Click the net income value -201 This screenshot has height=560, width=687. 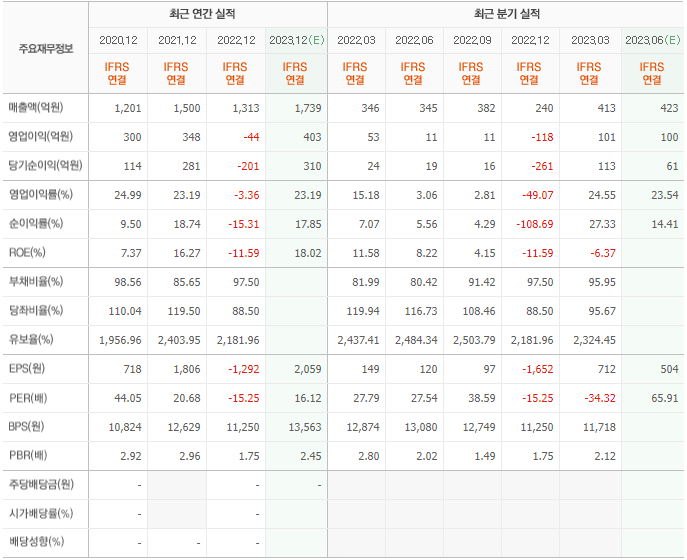coord(248,166)
